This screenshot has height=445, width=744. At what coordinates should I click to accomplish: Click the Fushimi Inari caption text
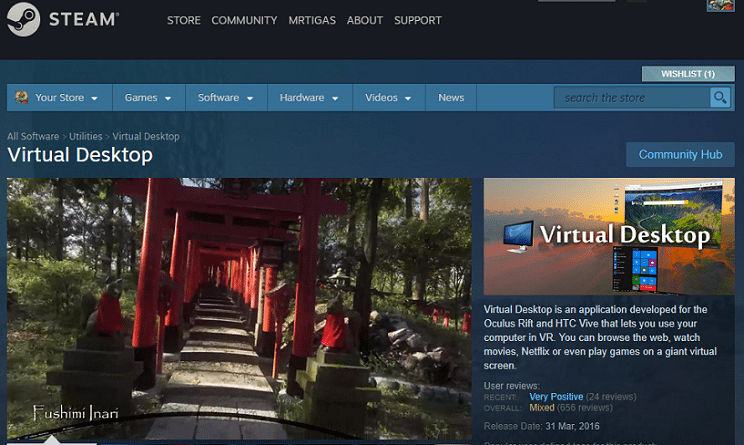coord(76,413)
